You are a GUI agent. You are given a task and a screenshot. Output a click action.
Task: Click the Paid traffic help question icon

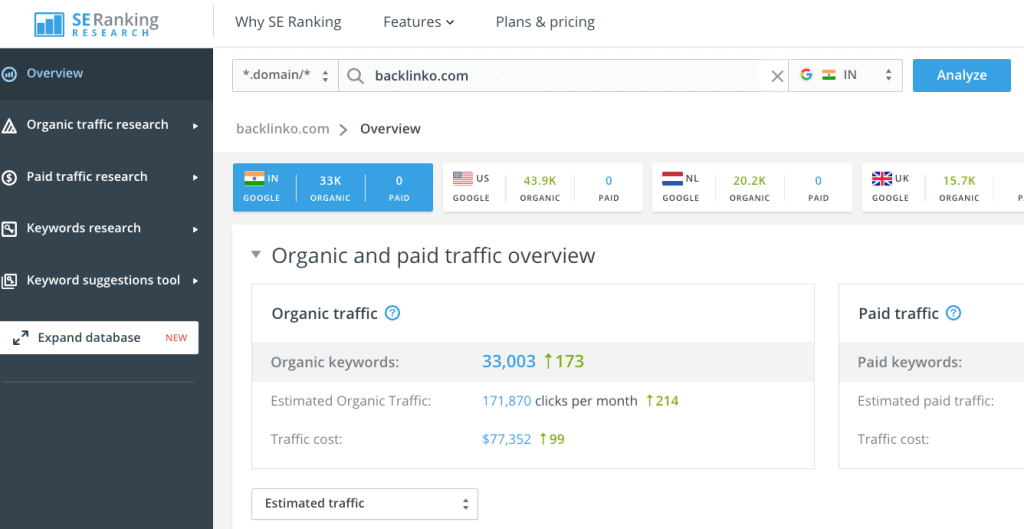pos(953,313)
